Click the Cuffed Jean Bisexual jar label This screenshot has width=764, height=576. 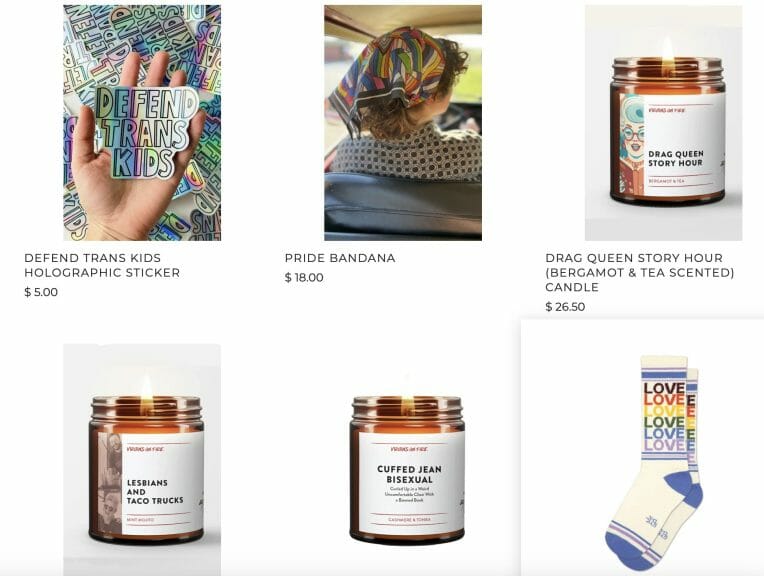click(412, 483)
